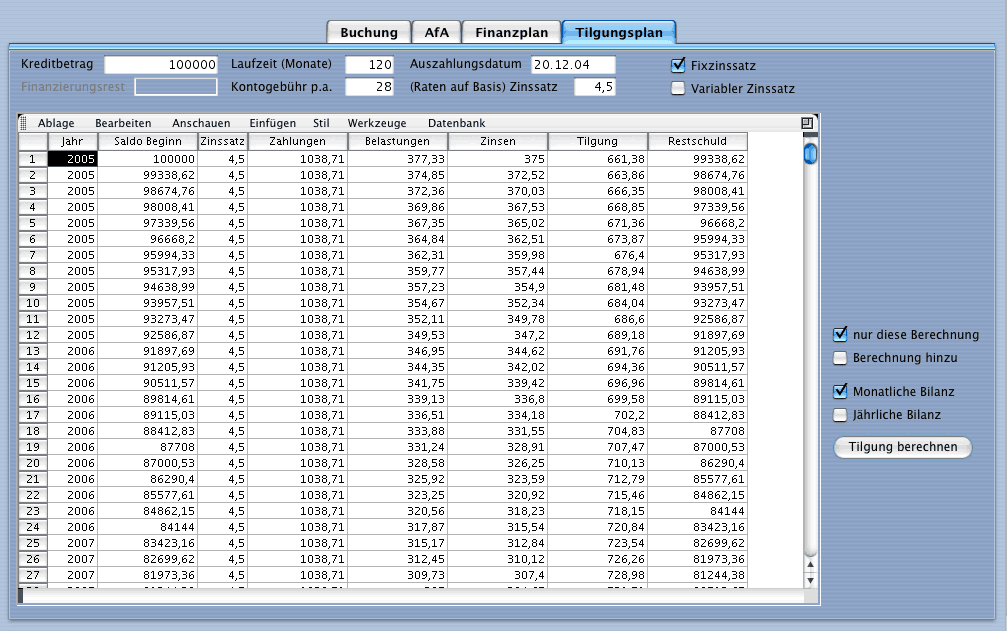Select the Zinsen column header
Screen dimensions: 1007x631
[498, 141]
